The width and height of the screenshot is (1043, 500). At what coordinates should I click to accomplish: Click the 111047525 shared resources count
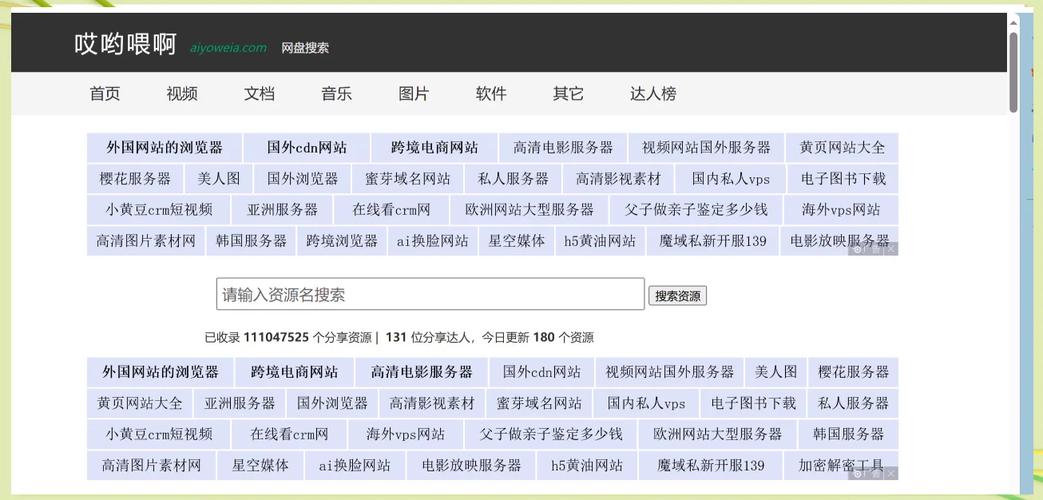[x=276, y=338]
